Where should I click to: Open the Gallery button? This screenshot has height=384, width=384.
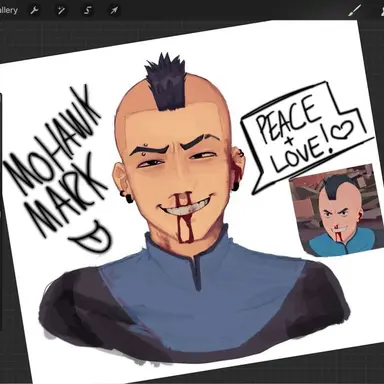(8, 10)
